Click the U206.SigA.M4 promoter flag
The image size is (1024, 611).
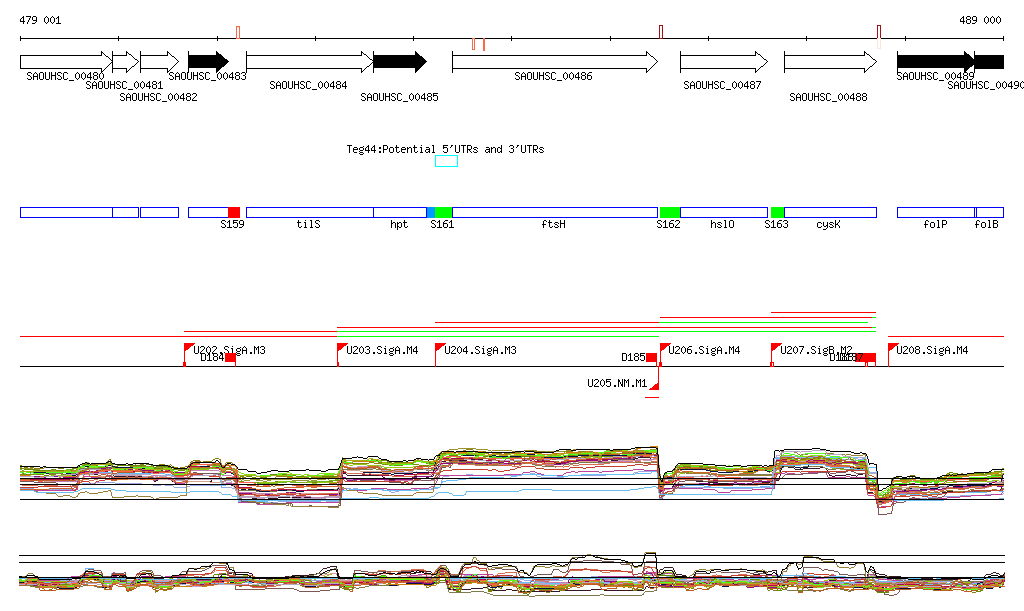[664, 349]
